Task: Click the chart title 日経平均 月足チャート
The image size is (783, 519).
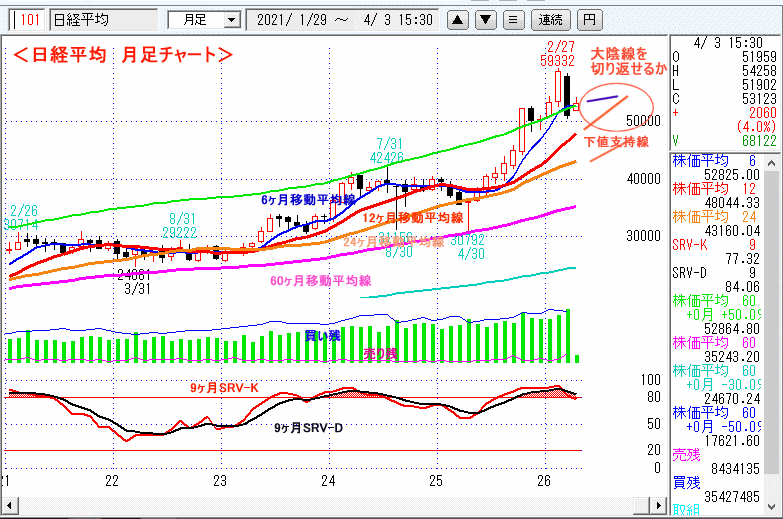Action: [122, 54]
